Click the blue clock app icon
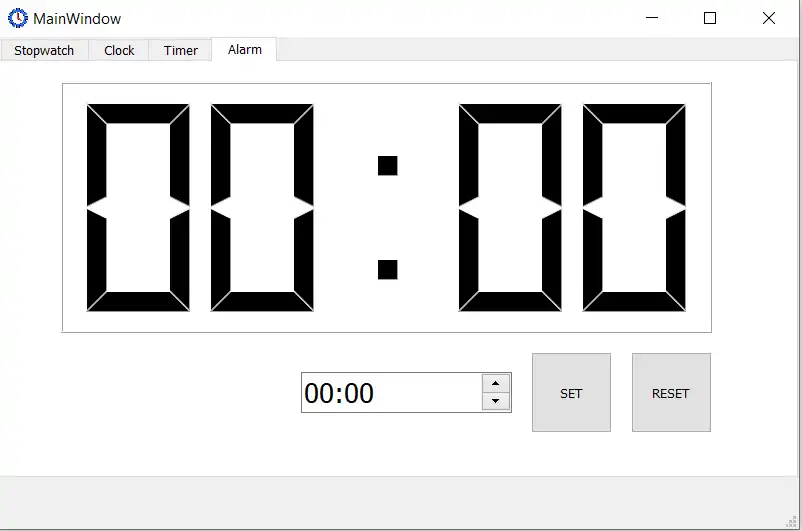The height and width of the screenshot is (531, 802). [x=17, y=18]
